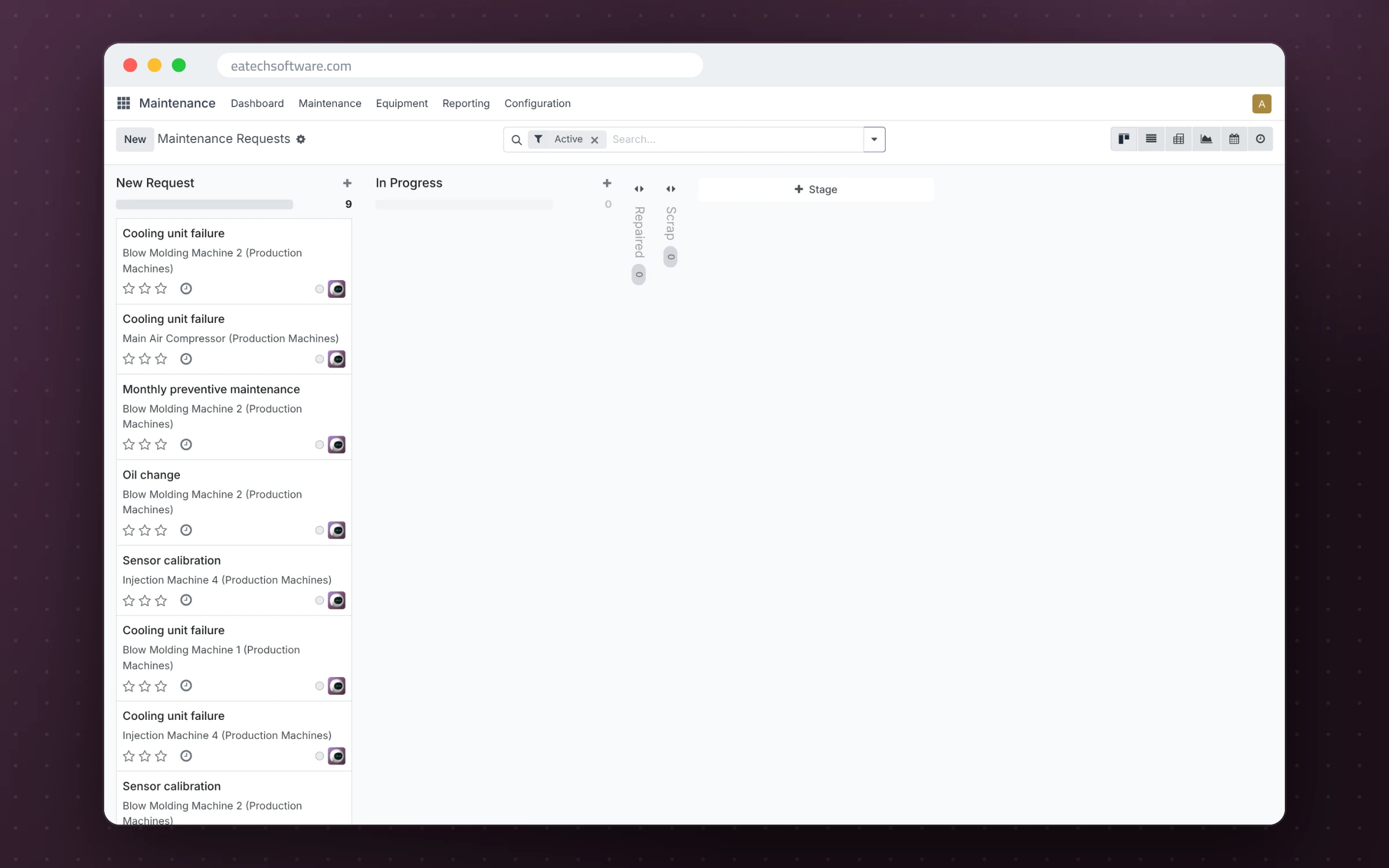Open search options dropdown arrow
1389x868 pixels.
(874, 139)
